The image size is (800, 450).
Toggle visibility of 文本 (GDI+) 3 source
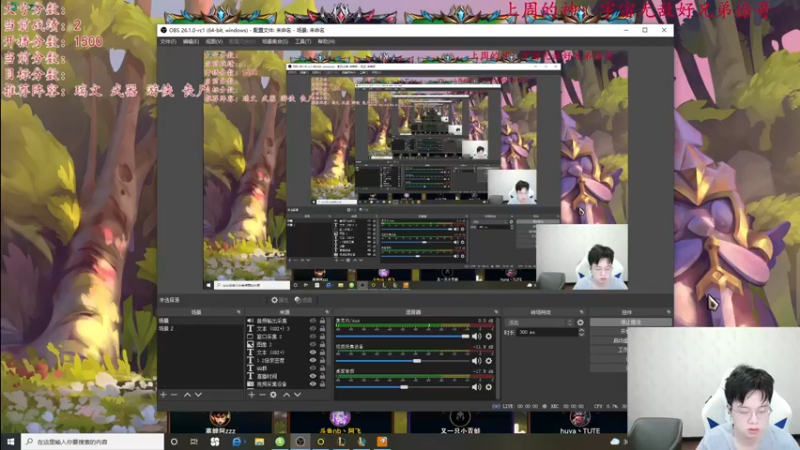[313, 329]
